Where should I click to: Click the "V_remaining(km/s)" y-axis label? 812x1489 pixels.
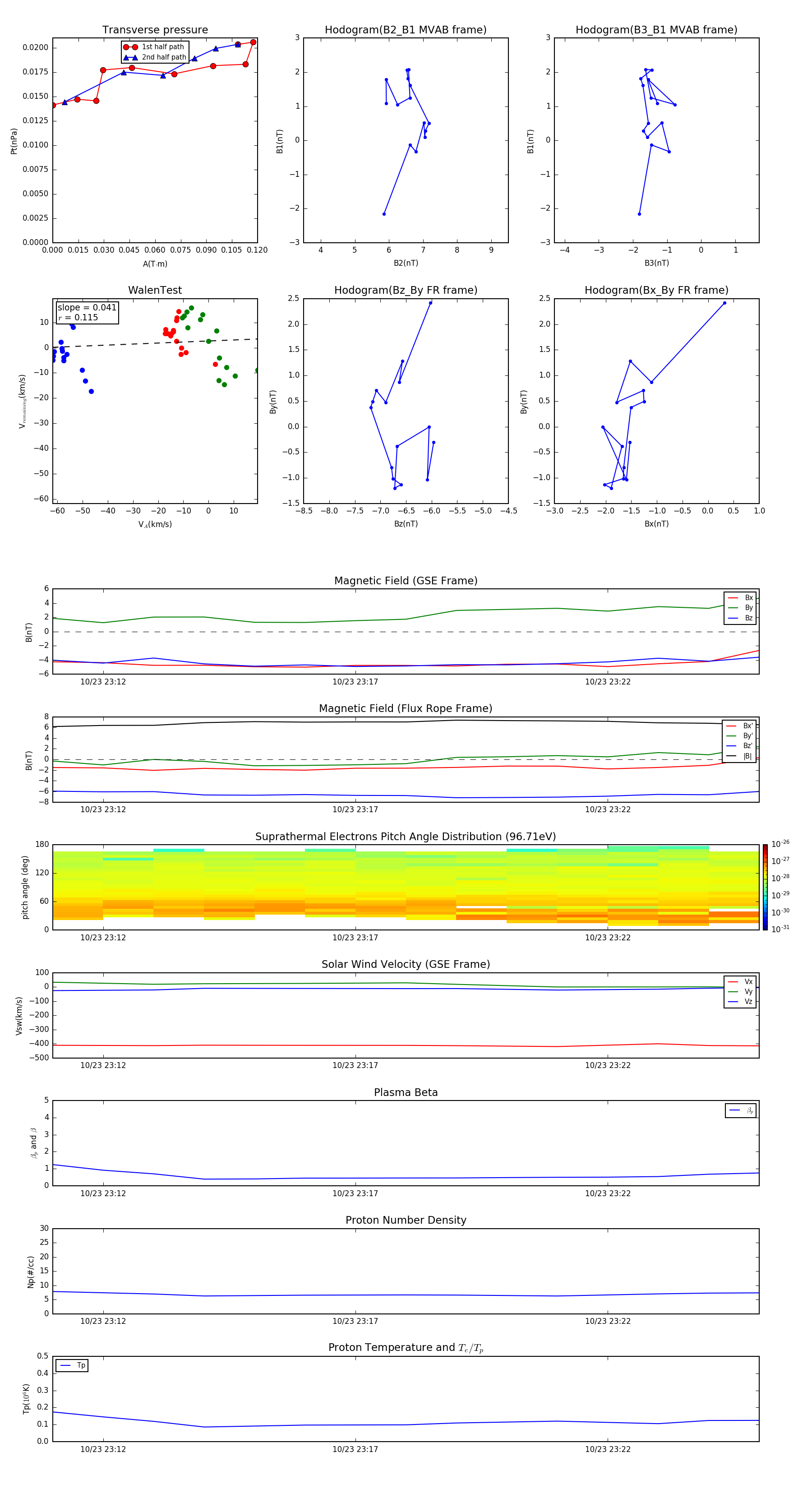(x=22, y=401)
